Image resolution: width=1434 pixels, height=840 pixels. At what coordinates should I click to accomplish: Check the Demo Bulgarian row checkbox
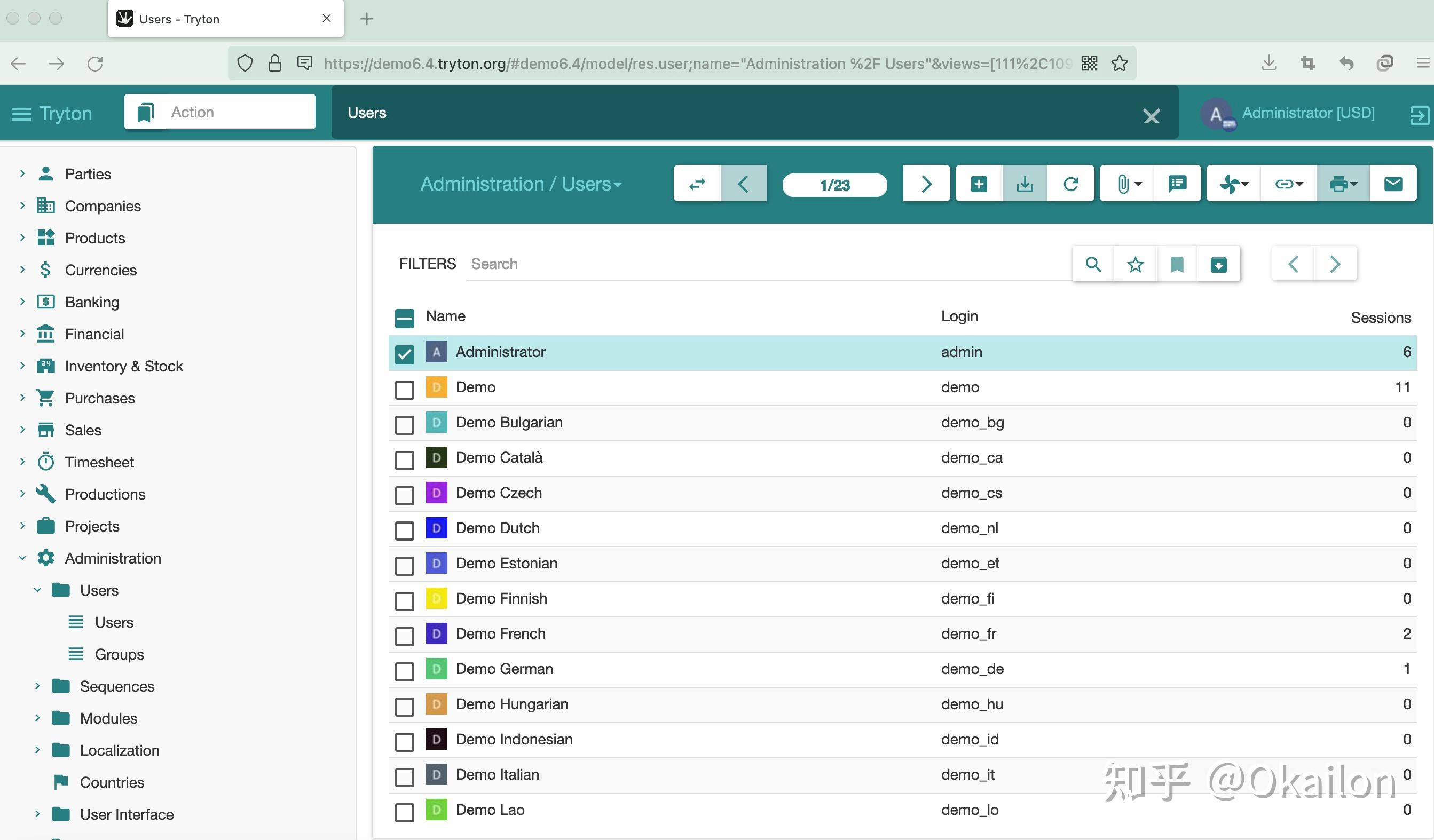(405, 425)
